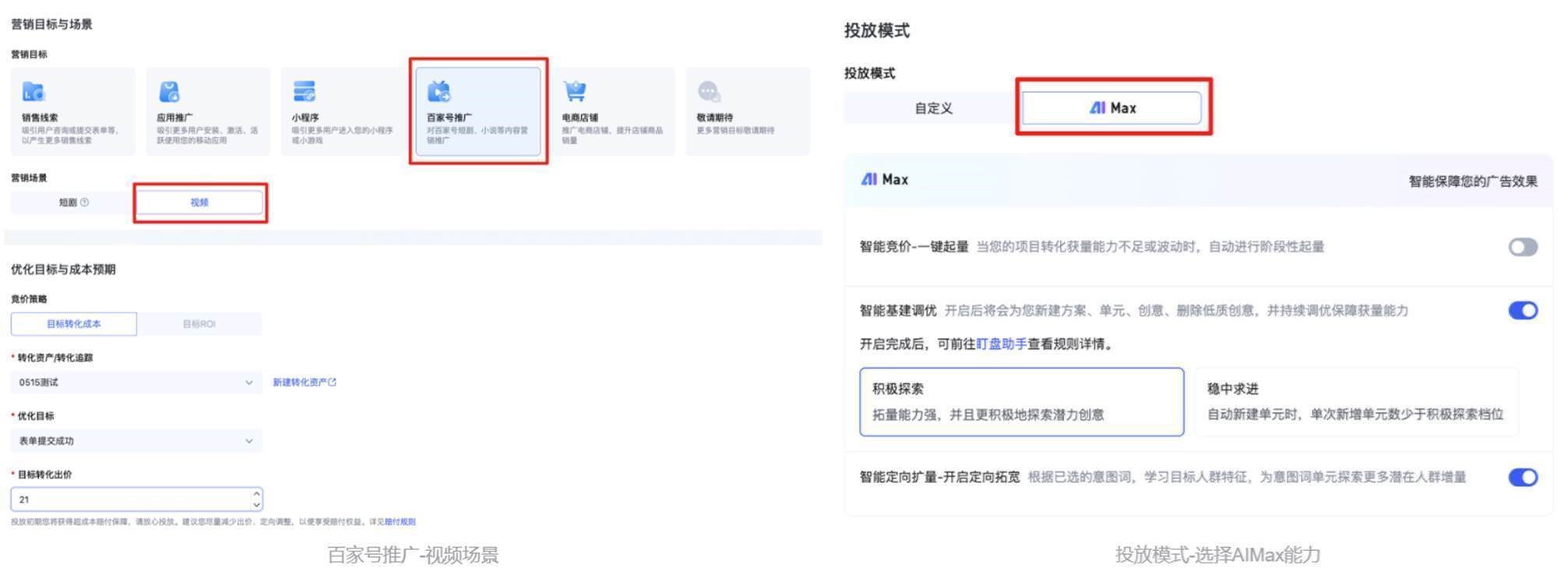Switch to the 视频 scene tab
Image resolution: width=1568 pixels, height=575 pixels.
pos(200,203)
